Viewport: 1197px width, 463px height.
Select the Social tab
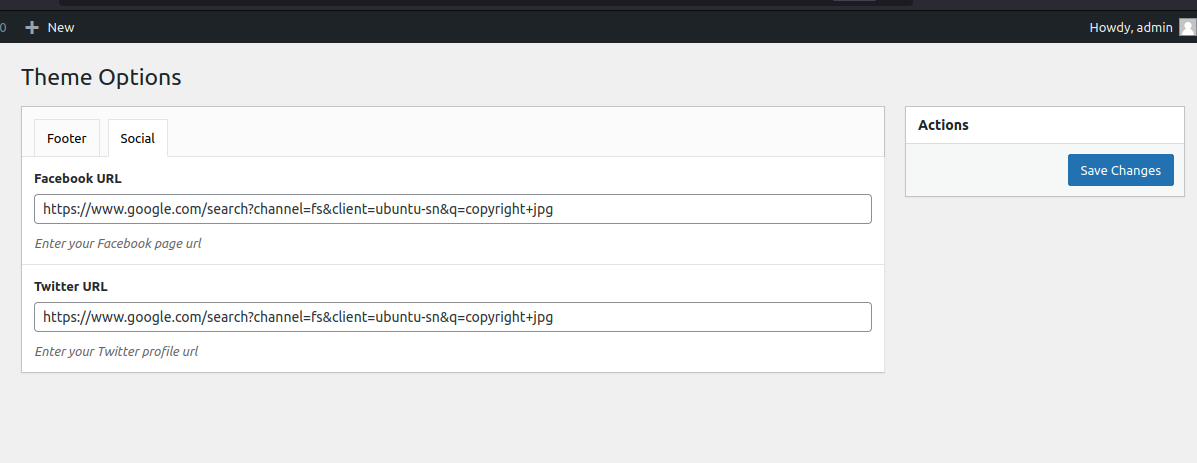pos(137,138)
